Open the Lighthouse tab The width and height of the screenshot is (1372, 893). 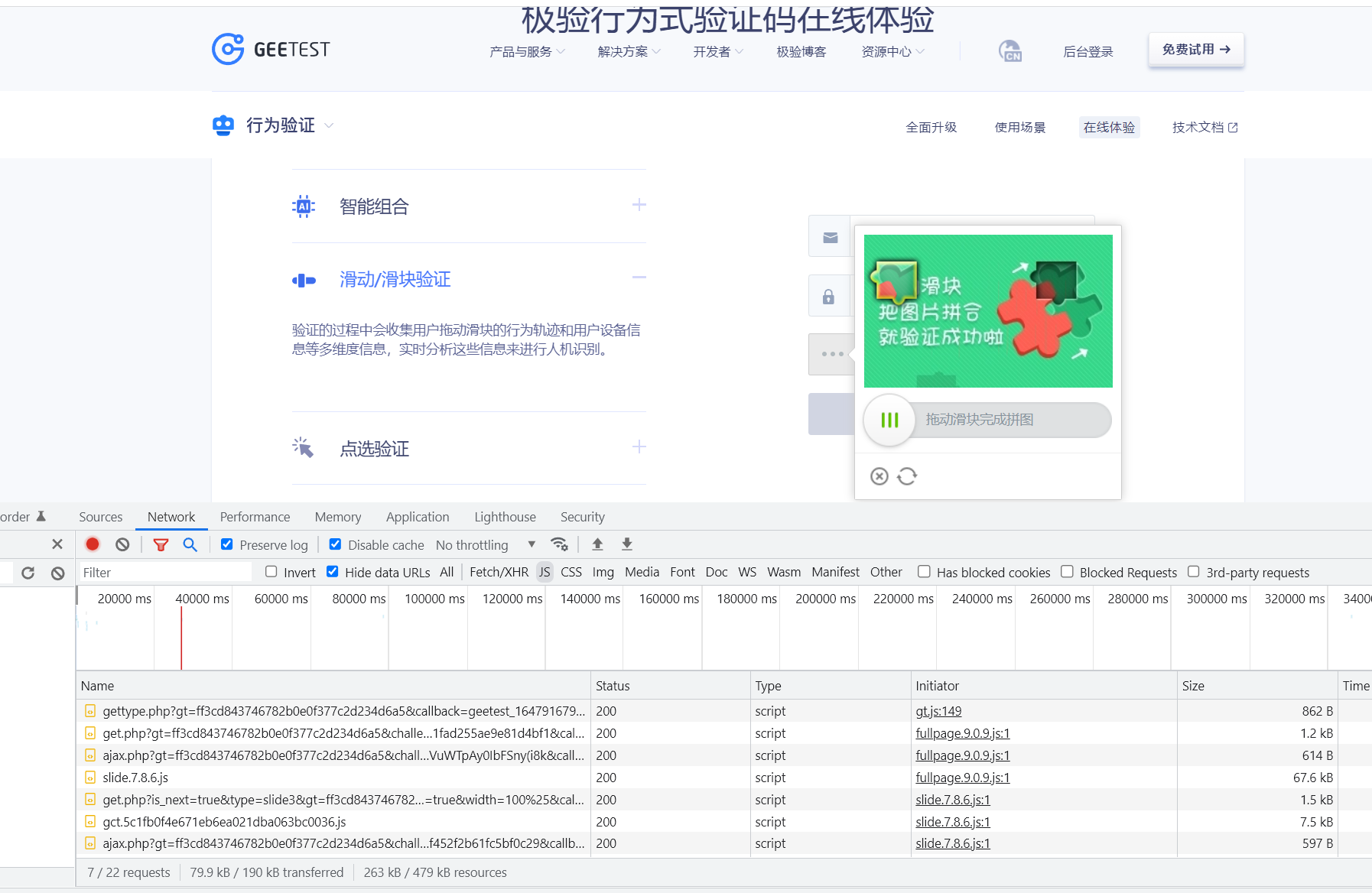505,517
